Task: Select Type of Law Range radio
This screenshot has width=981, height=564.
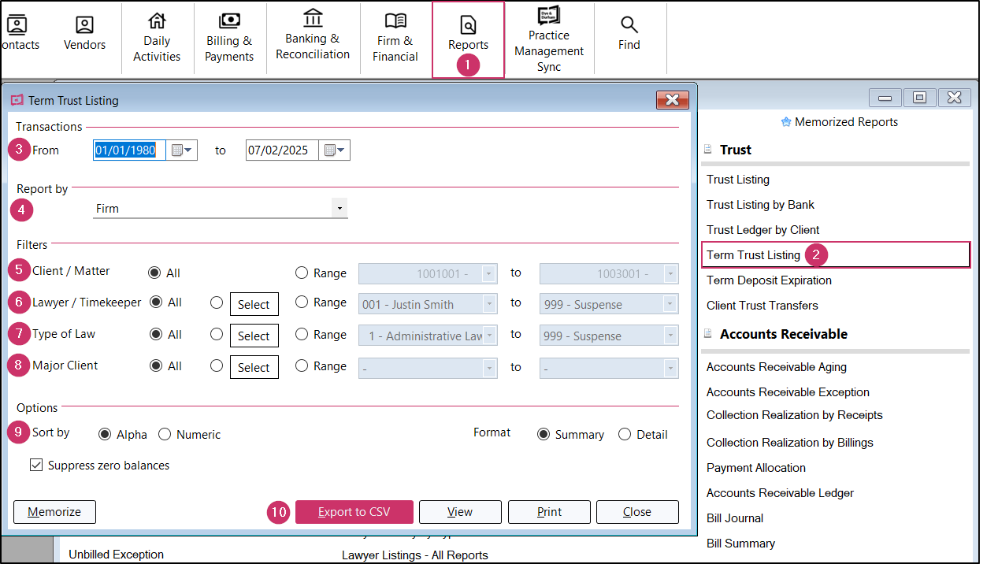Action: coord(302,334)
